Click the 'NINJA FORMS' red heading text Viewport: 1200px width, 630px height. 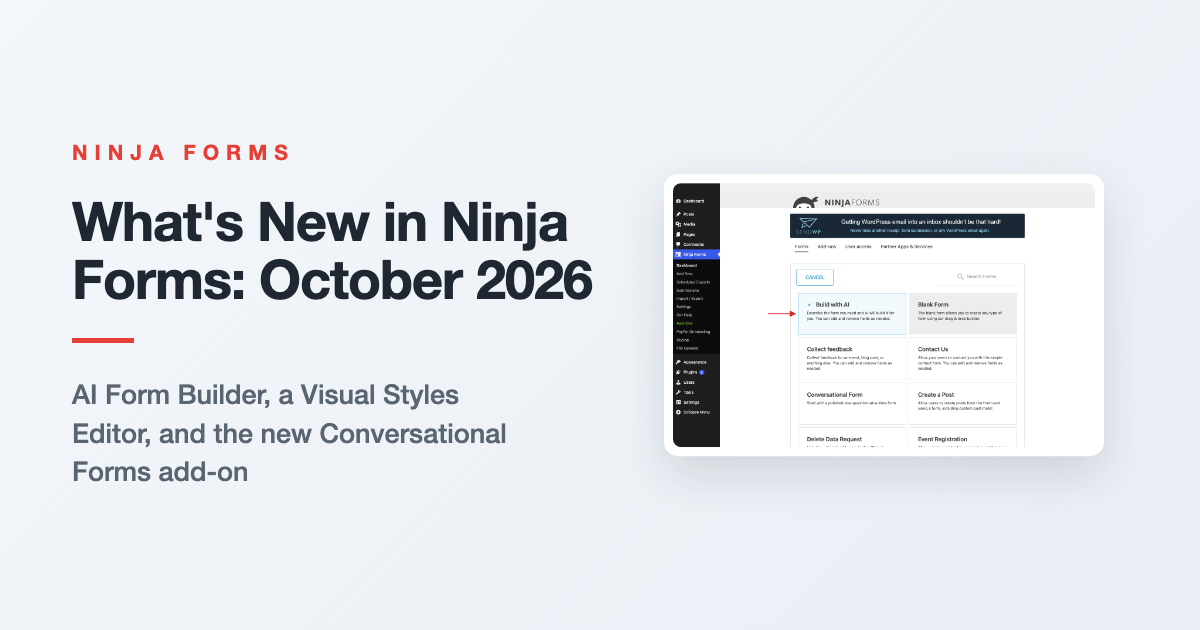coord(181,153)
